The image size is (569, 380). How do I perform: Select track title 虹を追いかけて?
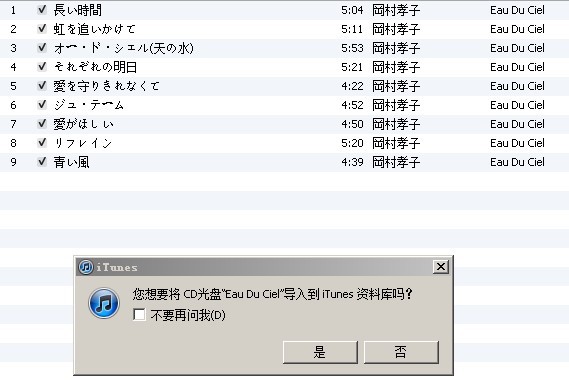click(x=94, y=29)
